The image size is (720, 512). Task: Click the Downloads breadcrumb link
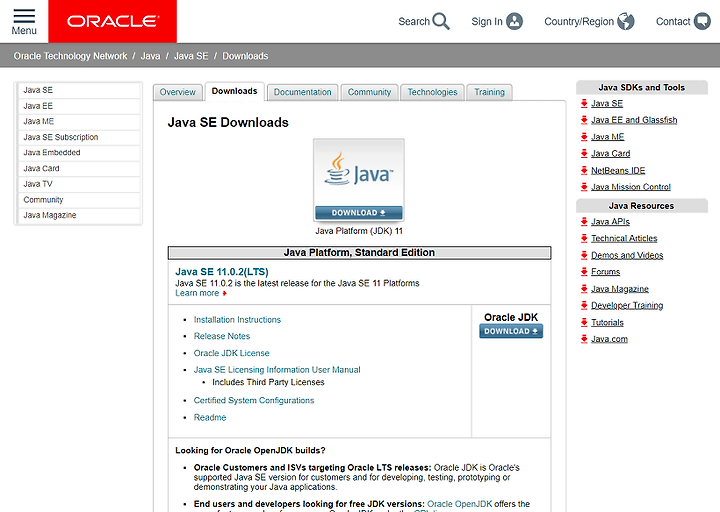(x=245, y=56)
